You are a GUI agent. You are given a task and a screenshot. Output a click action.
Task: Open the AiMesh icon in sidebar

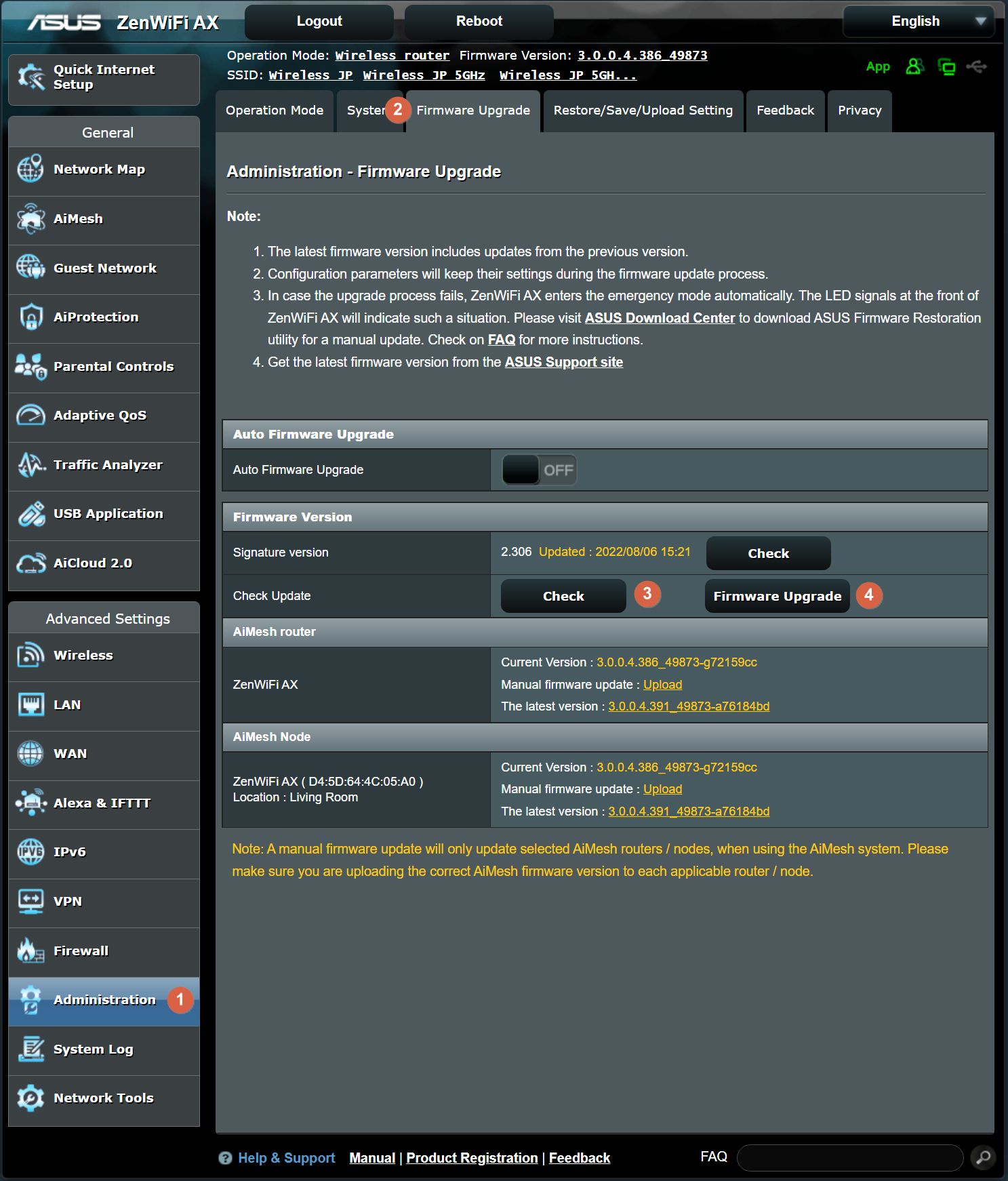pyautogui.click(x=31, y=218)
